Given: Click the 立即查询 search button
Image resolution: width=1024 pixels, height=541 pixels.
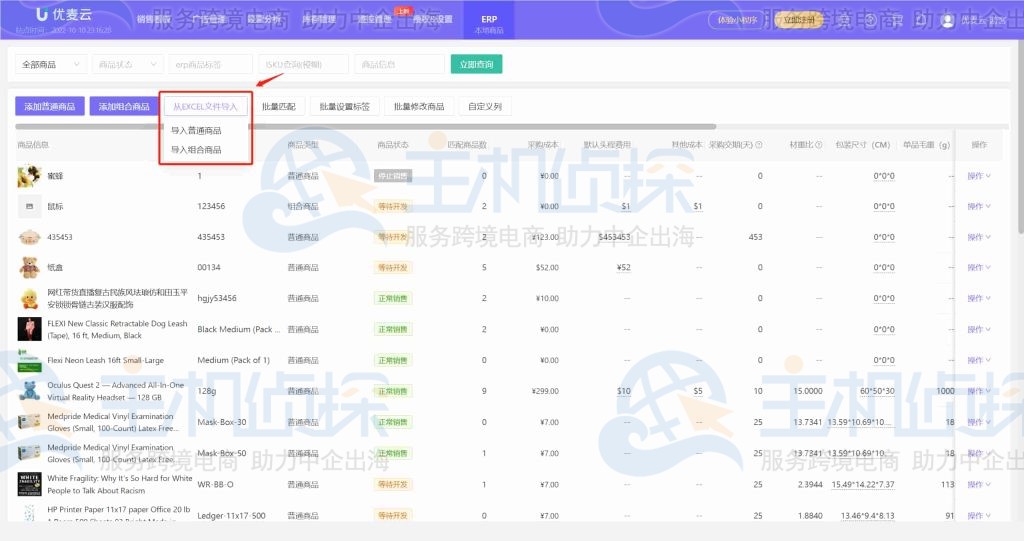Looking at the screenshot, I should click(476, 64).
